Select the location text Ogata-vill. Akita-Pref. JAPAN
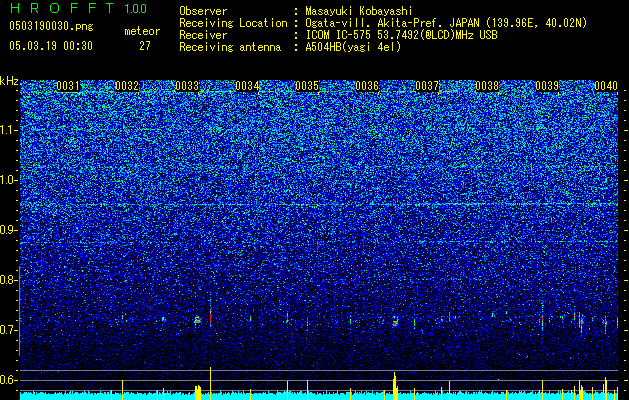The height and width of the screenshot is (400, 629). click(x=390, y=23)
